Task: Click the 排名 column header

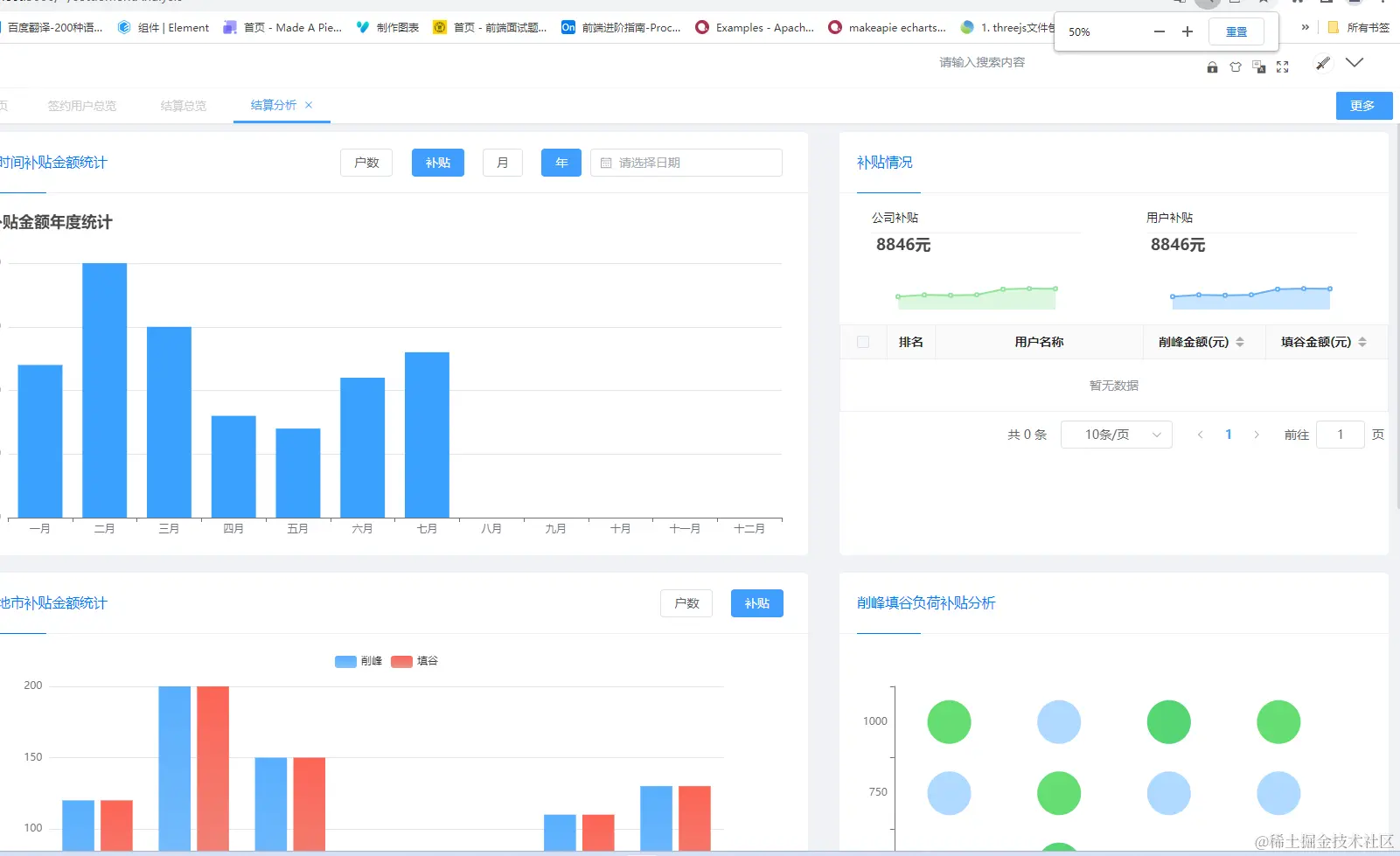Action: pyautogui.click(x=911, y=342)
